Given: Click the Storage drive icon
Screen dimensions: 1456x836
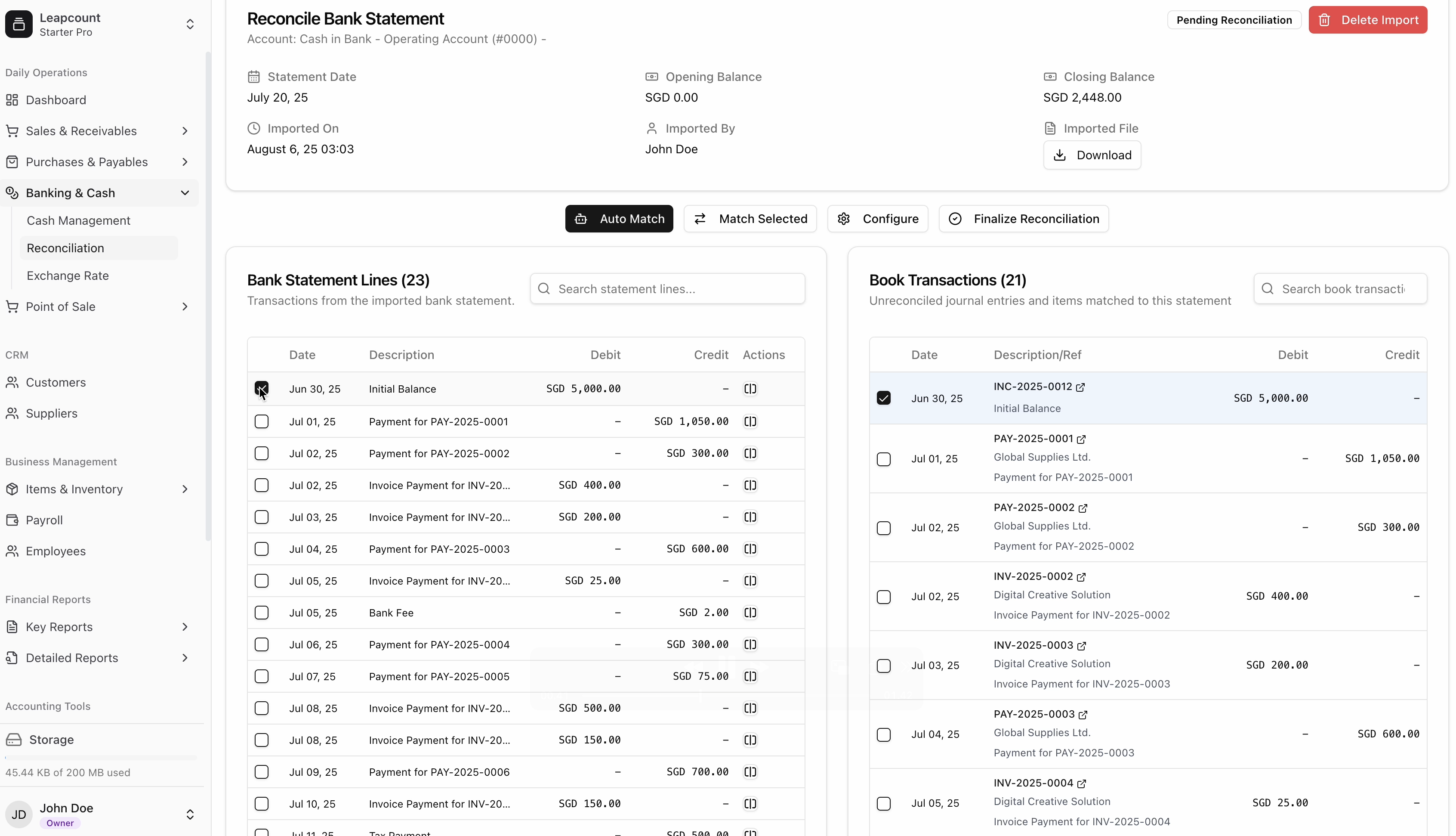Looking at the screenshot, I should 14,740.
